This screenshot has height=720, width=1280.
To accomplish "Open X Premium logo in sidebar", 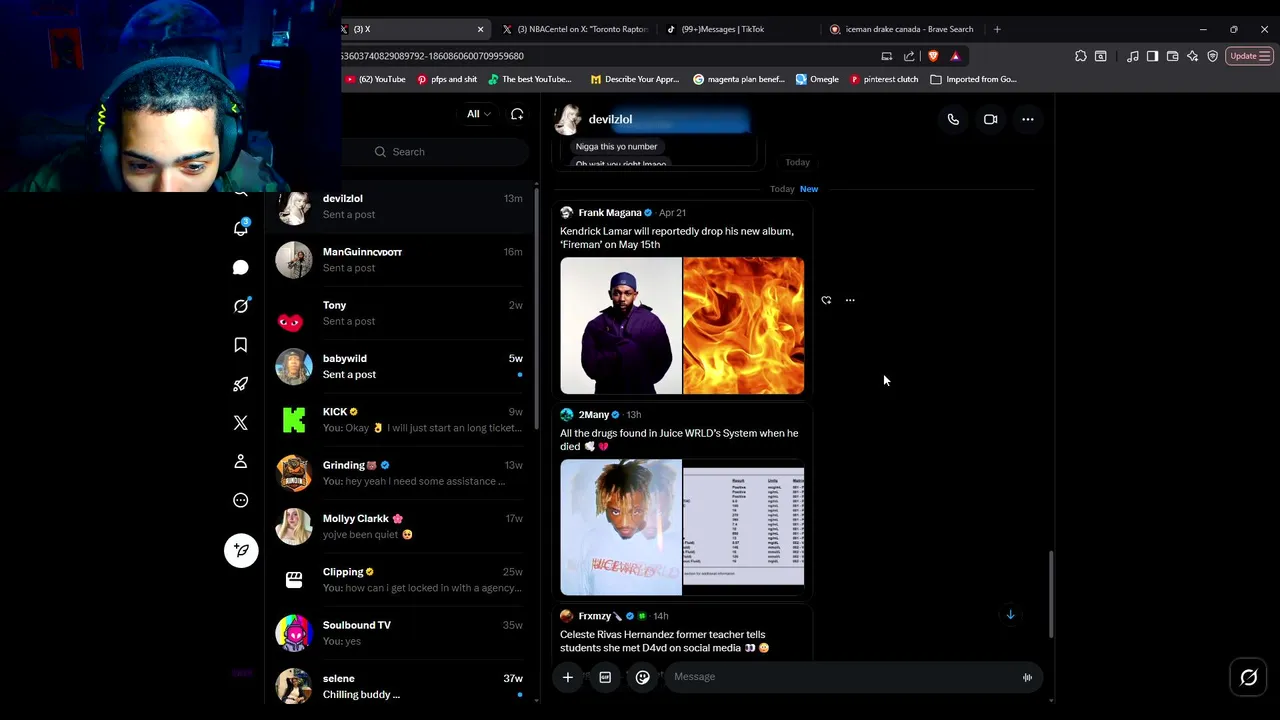I will click(241, 423).
